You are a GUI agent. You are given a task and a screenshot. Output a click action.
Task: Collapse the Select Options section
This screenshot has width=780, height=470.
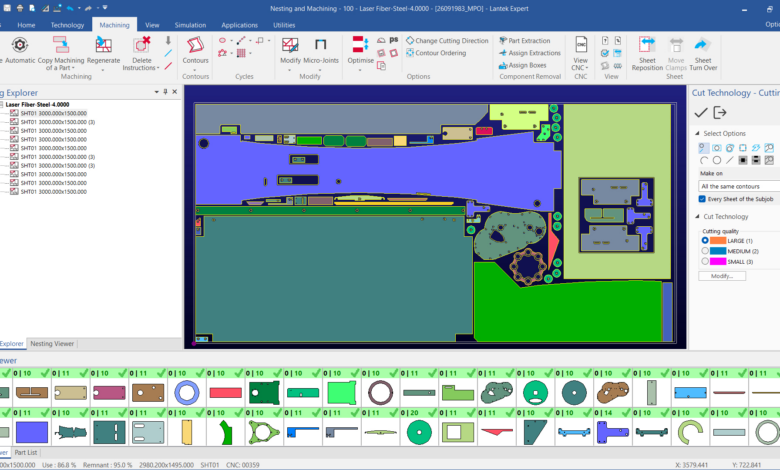(697, 133)
